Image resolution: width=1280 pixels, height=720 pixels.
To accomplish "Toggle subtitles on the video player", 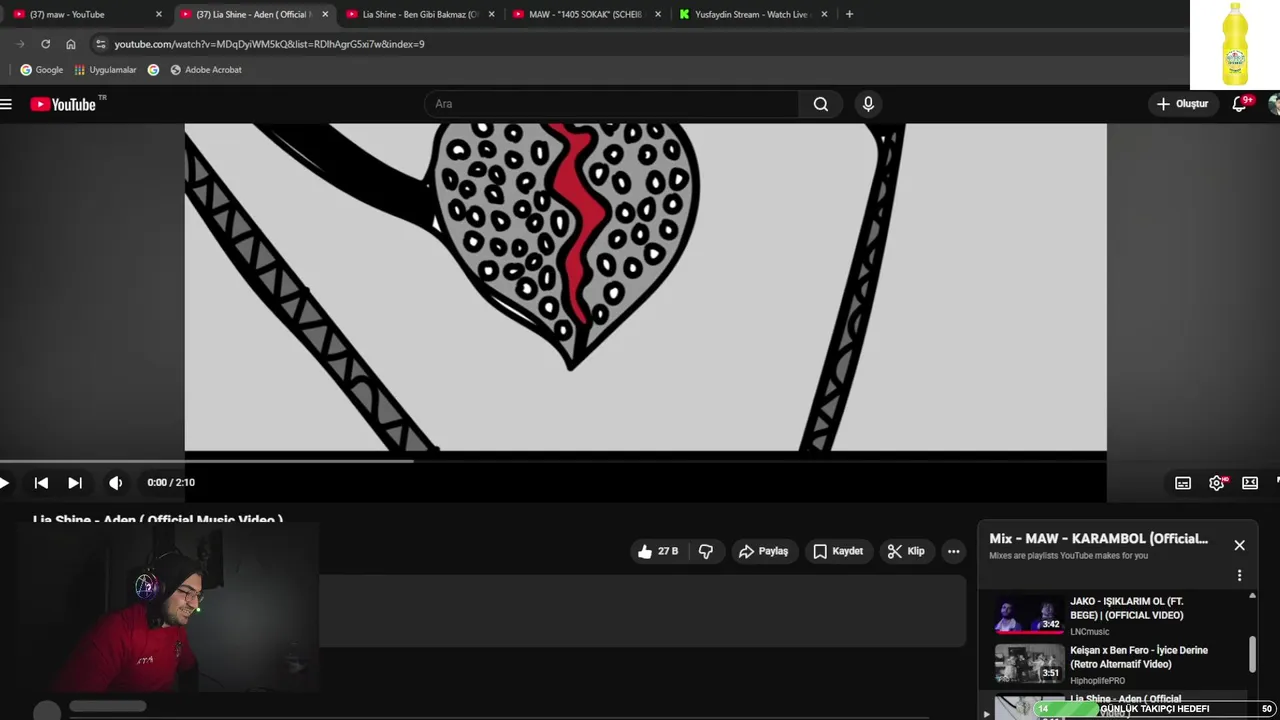I will point(1183,483).
